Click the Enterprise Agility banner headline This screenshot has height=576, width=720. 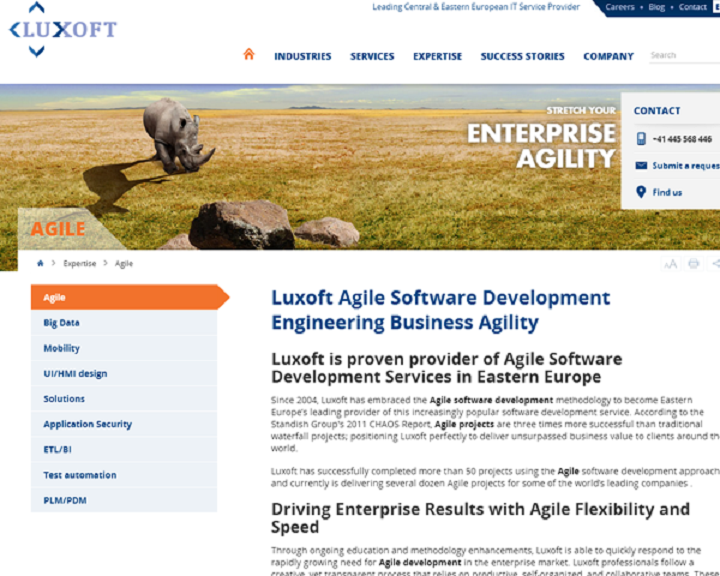tap(542, 146)
